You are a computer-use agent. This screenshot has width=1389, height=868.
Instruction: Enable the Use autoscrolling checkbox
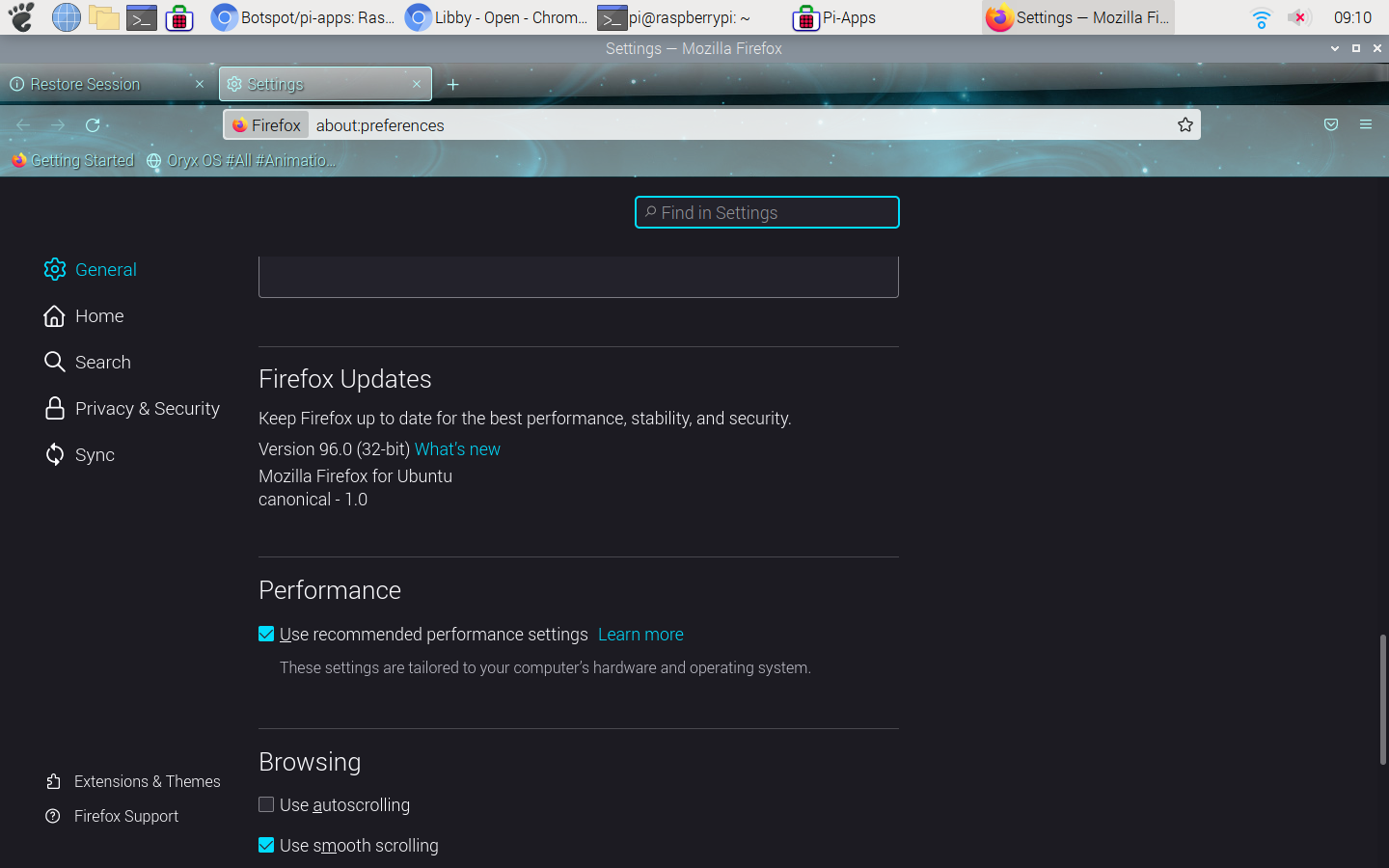[265, 803]
